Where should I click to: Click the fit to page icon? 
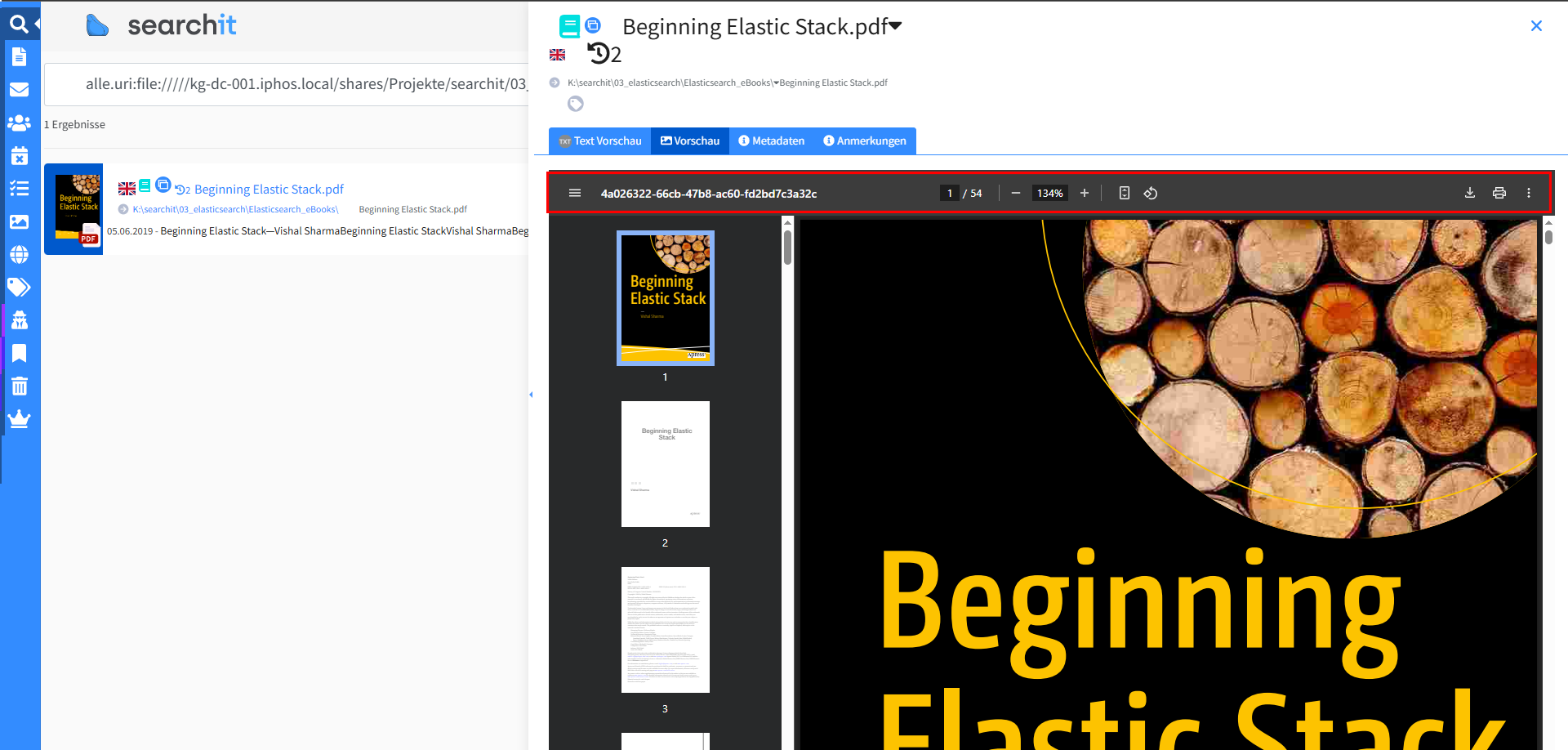1124,193
